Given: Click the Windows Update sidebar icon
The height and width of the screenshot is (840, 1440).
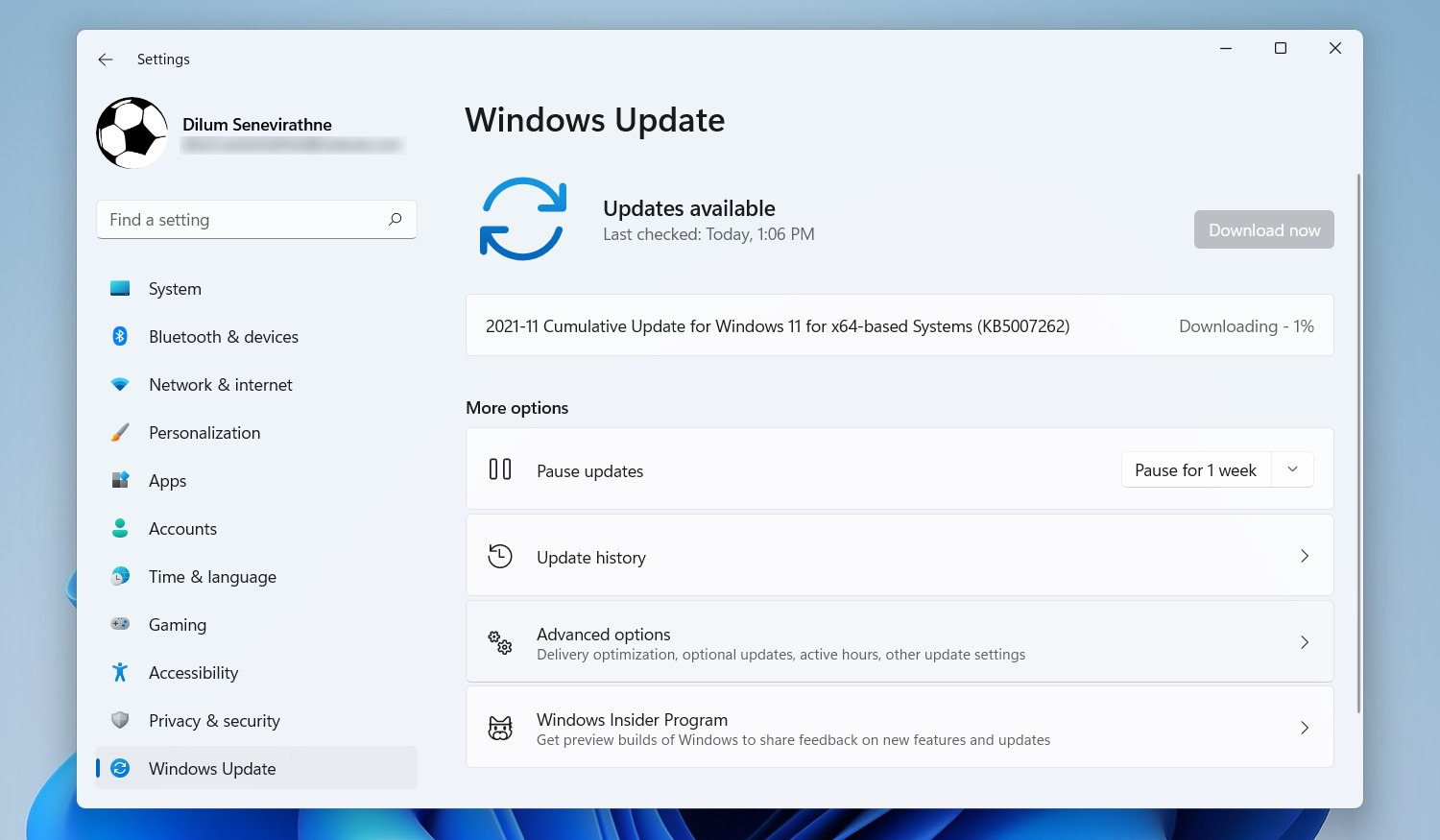Looking at the screenshot, I should 120,768.
